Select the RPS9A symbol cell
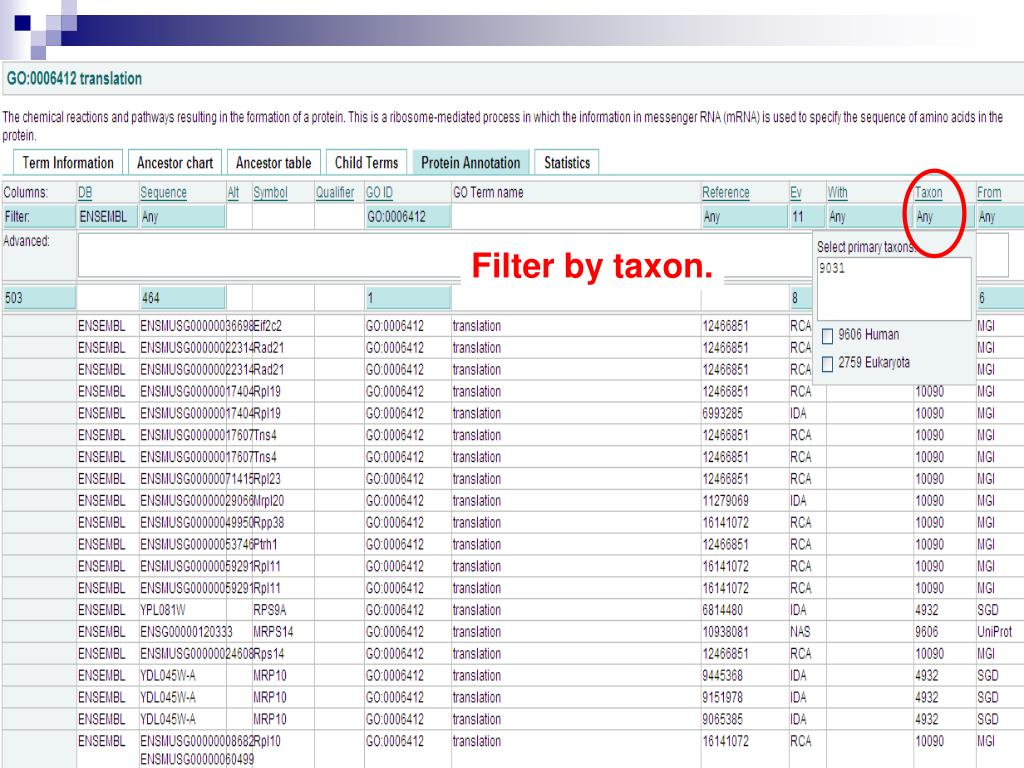Viewport: 1024px width, 768px height. tap(270, 610)
